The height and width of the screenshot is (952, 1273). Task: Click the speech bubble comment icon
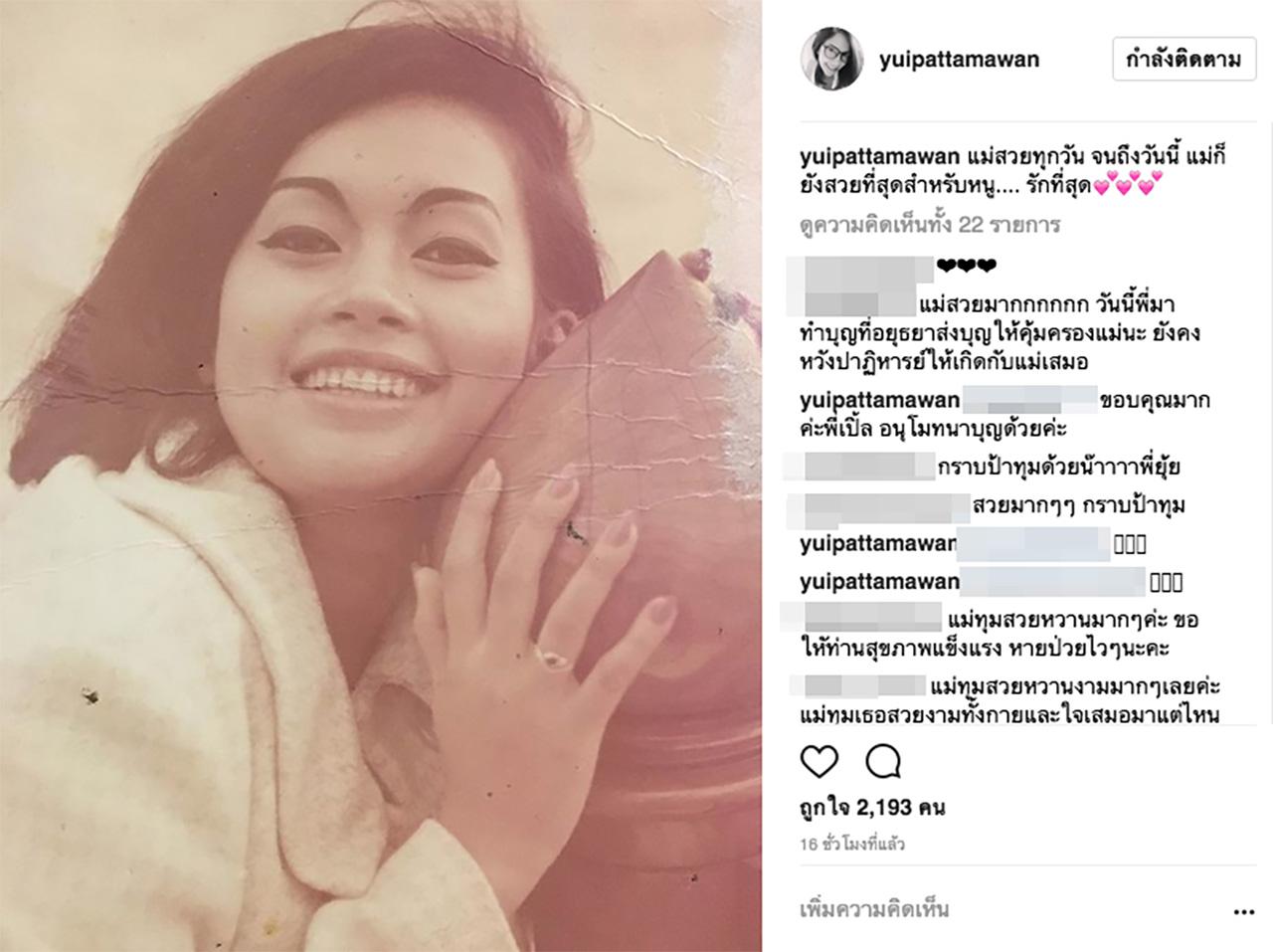coord(883,762)
